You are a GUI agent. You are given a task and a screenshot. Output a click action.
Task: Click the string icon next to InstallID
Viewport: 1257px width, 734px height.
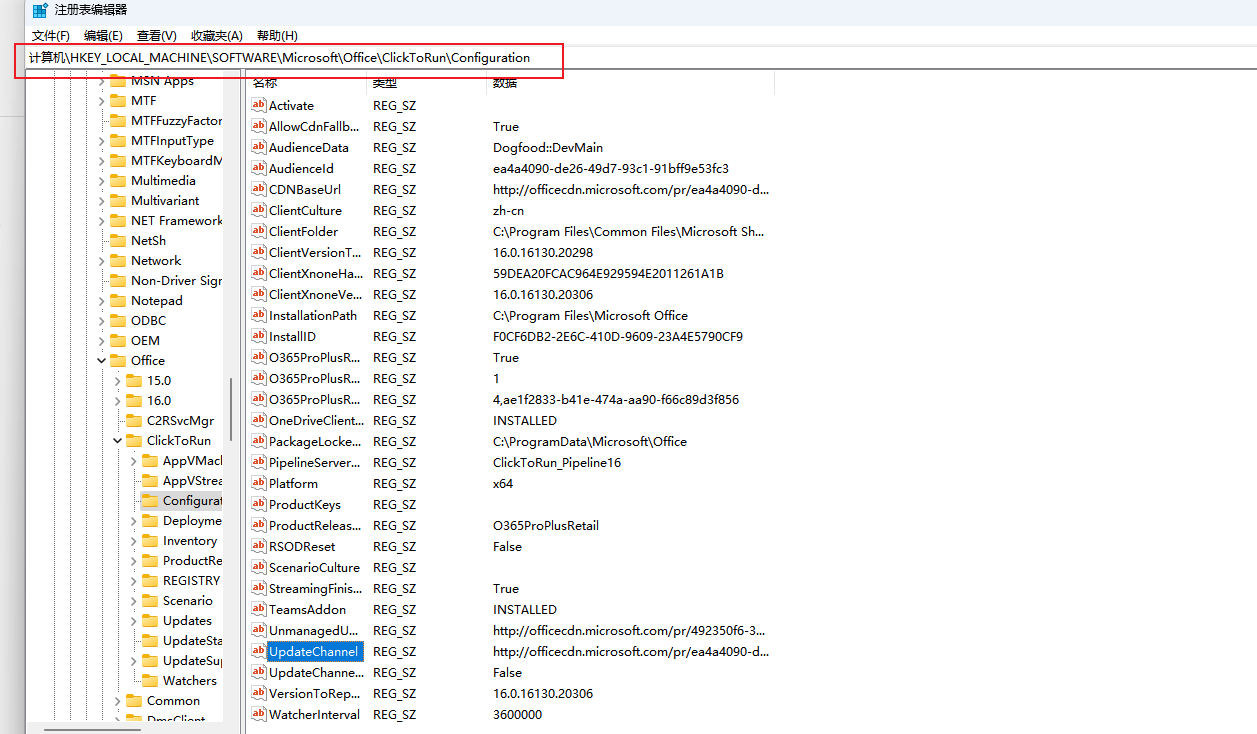pos(258,336)
